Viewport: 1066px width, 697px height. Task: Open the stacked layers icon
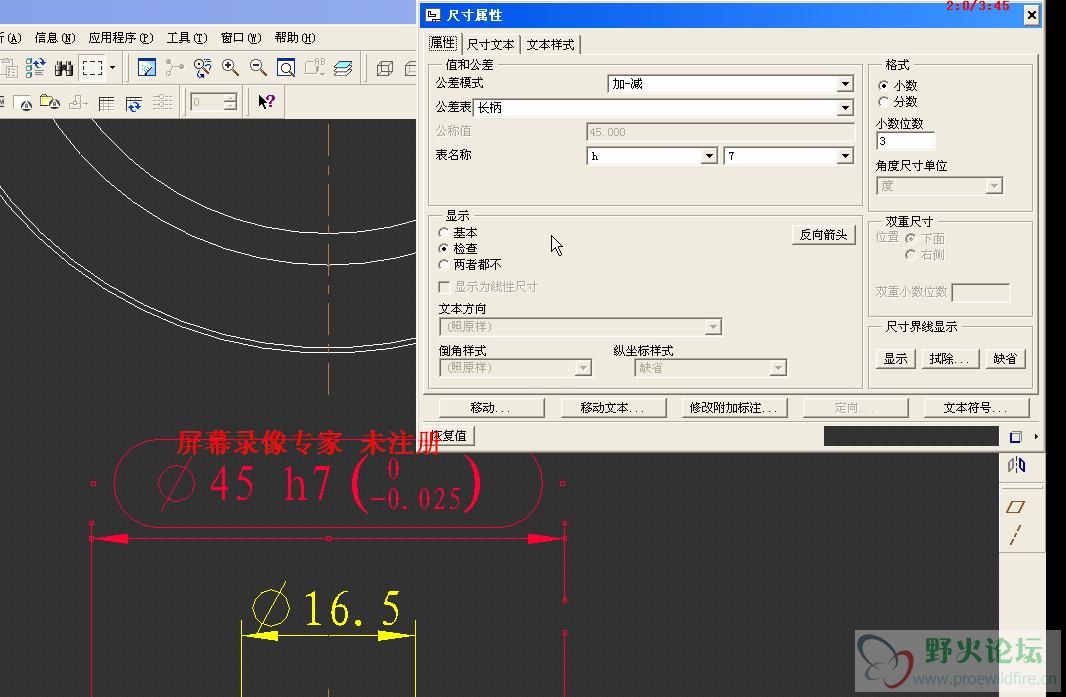343,68
